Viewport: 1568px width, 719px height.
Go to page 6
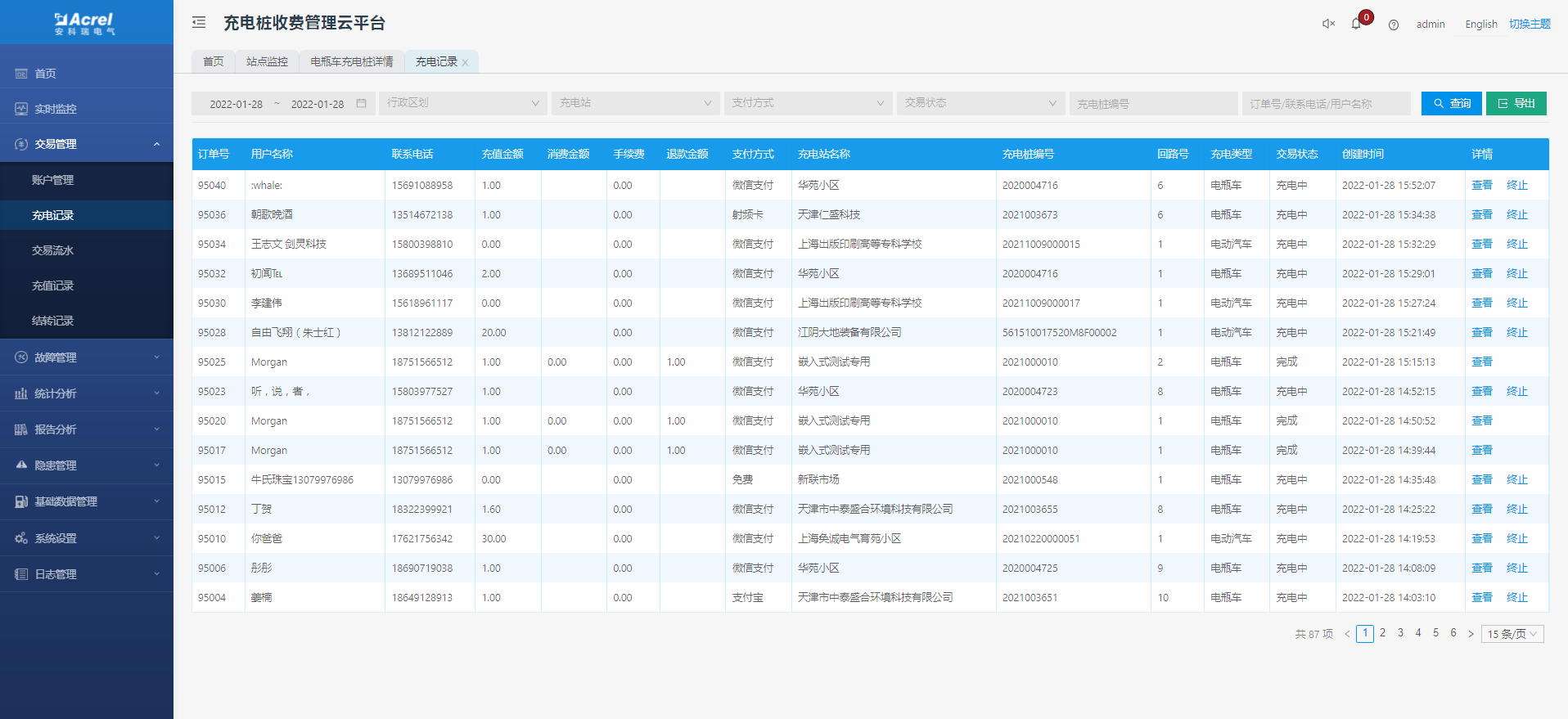(1453, 633)
